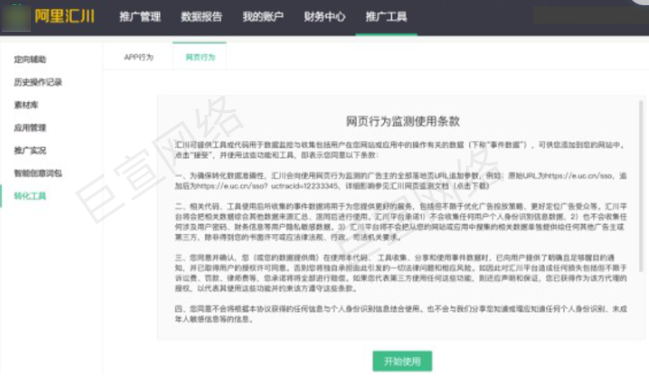Open the 推广管理 menu
Viewport: 649px width, 377px height.
point(140,17)
